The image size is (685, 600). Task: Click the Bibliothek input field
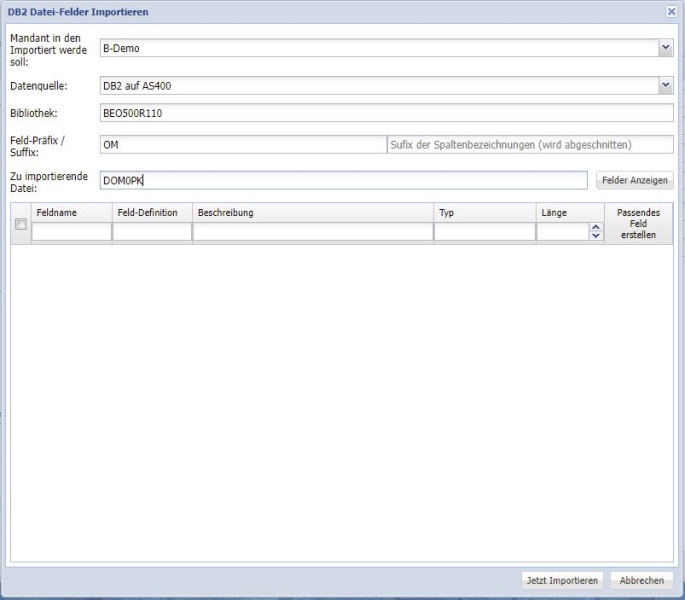386,113
